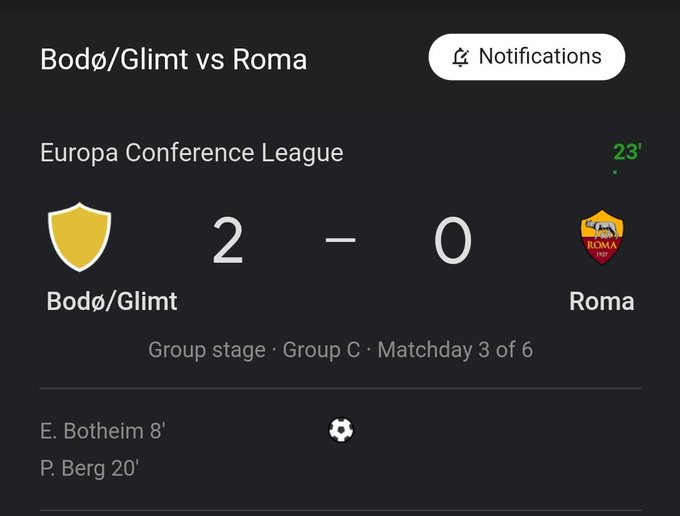Open Europa Conference League competition label
Image resolution: width=680 pixels, height=516 pixels.
pyautogui.click(x=192, y=153)
